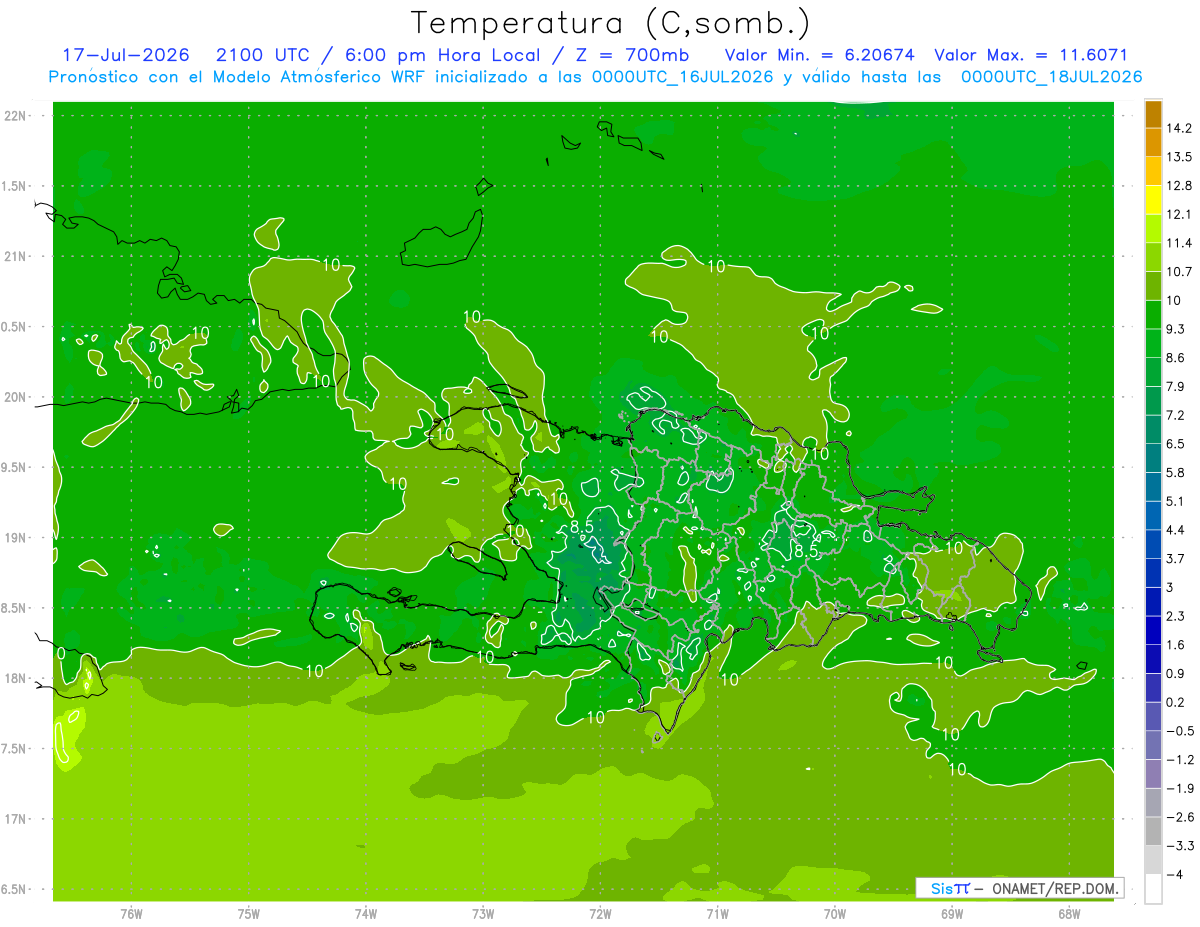Click the '-4' color scale label
Viewport: 1200px width, 927px height.
click(x=1175, y=874)
